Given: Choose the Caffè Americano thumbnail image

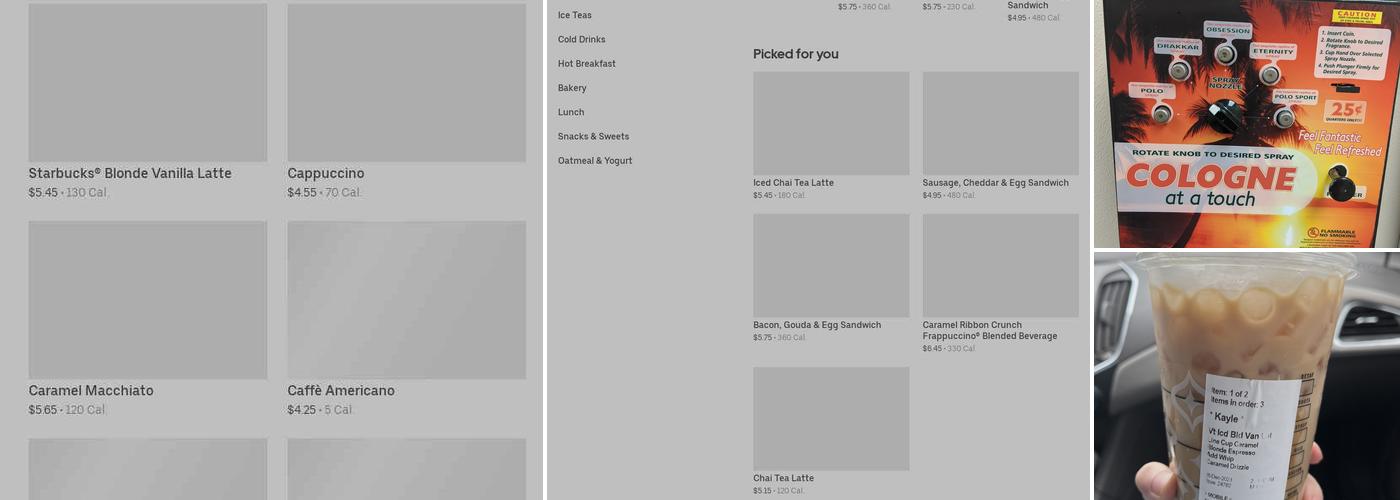Looking at the screenshot, I should pyautogui.click(x=406, y=300).
